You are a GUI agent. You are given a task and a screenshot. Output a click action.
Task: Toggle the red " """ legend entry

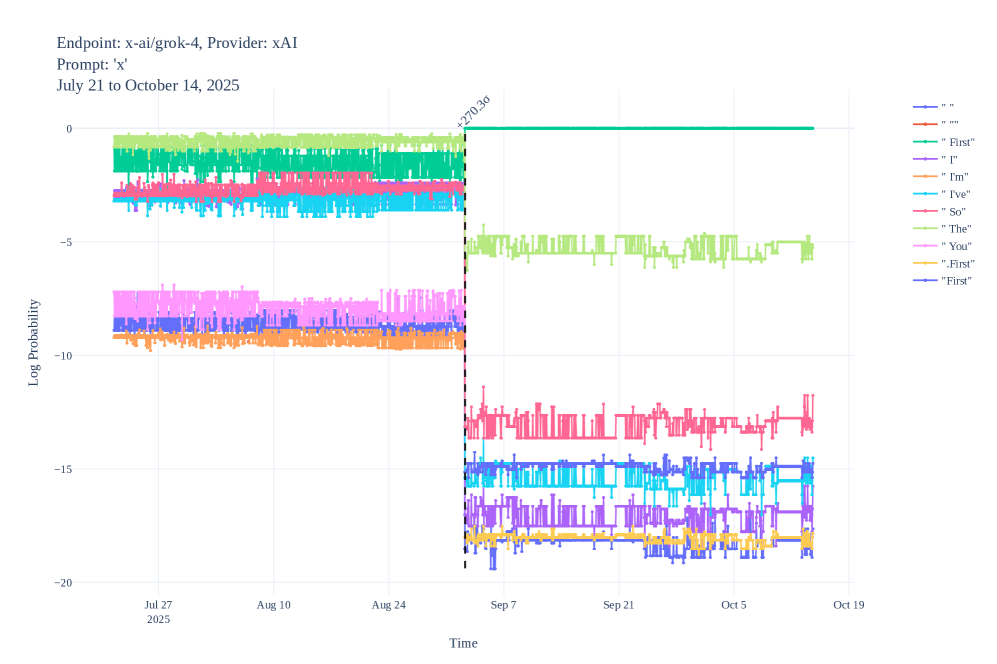tap(943, 124)
